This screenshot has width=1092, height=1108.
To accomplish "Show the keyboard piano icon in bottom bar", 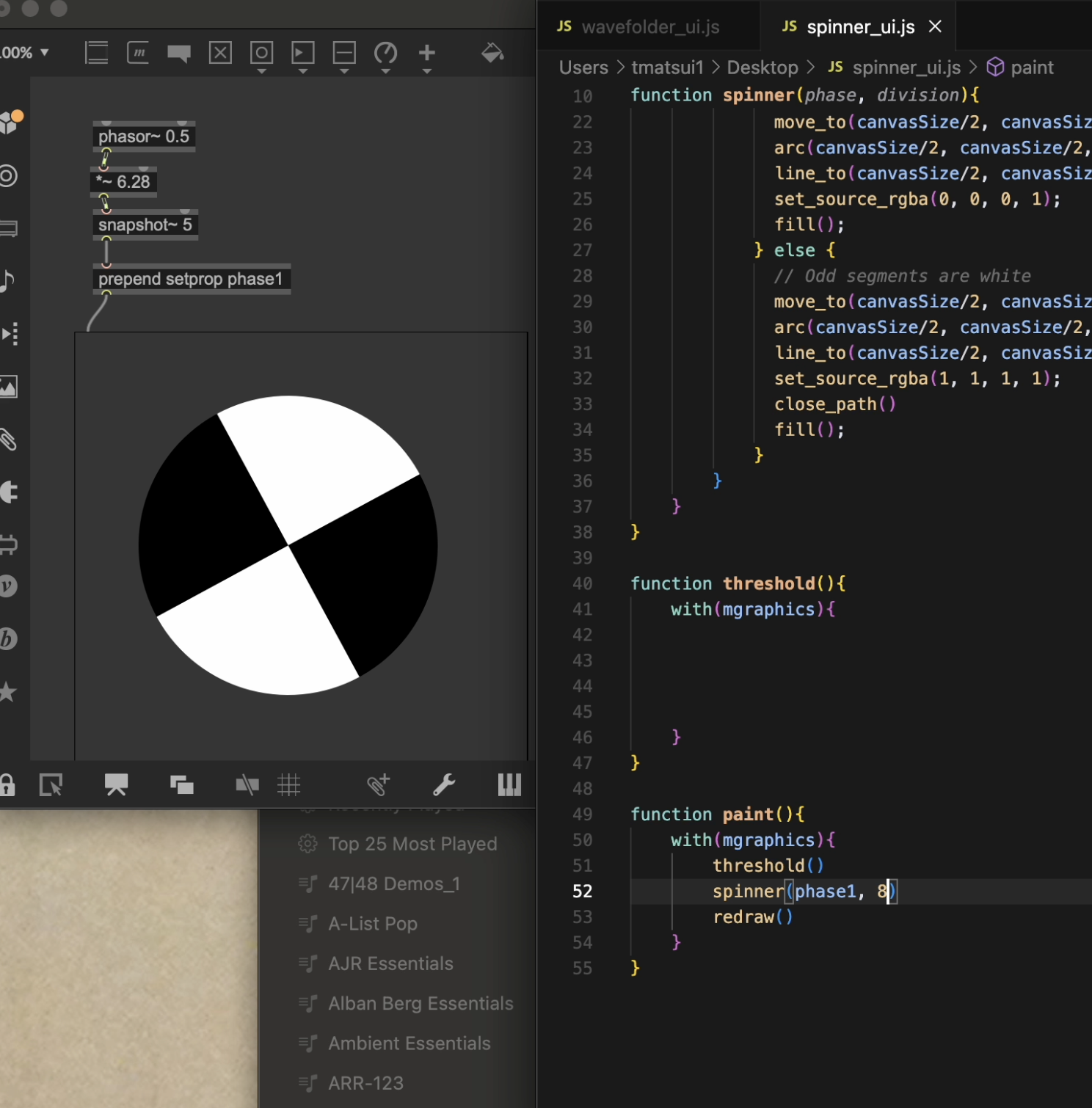I will coord(509,785).
